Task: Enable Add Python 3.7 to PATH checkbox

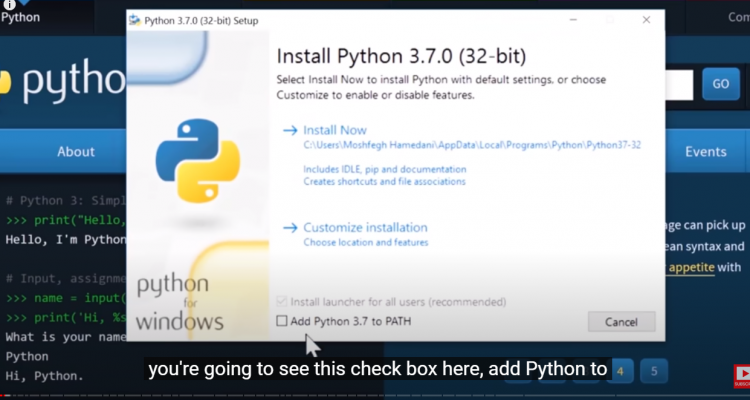Action: [x=282, y=321]
